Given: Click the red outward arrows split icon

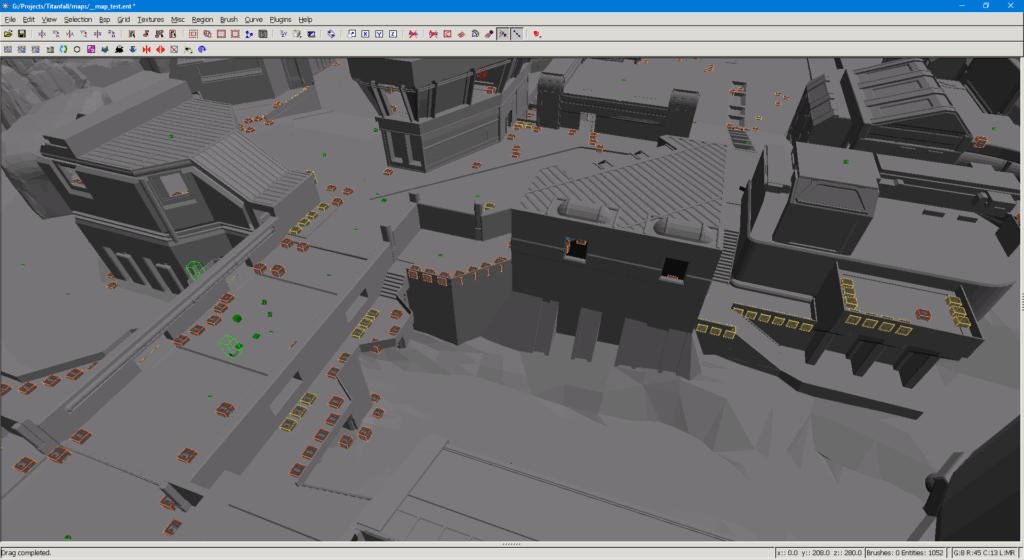Looking at the screenshot, I should pyautogui.click(x=161, y=49).
